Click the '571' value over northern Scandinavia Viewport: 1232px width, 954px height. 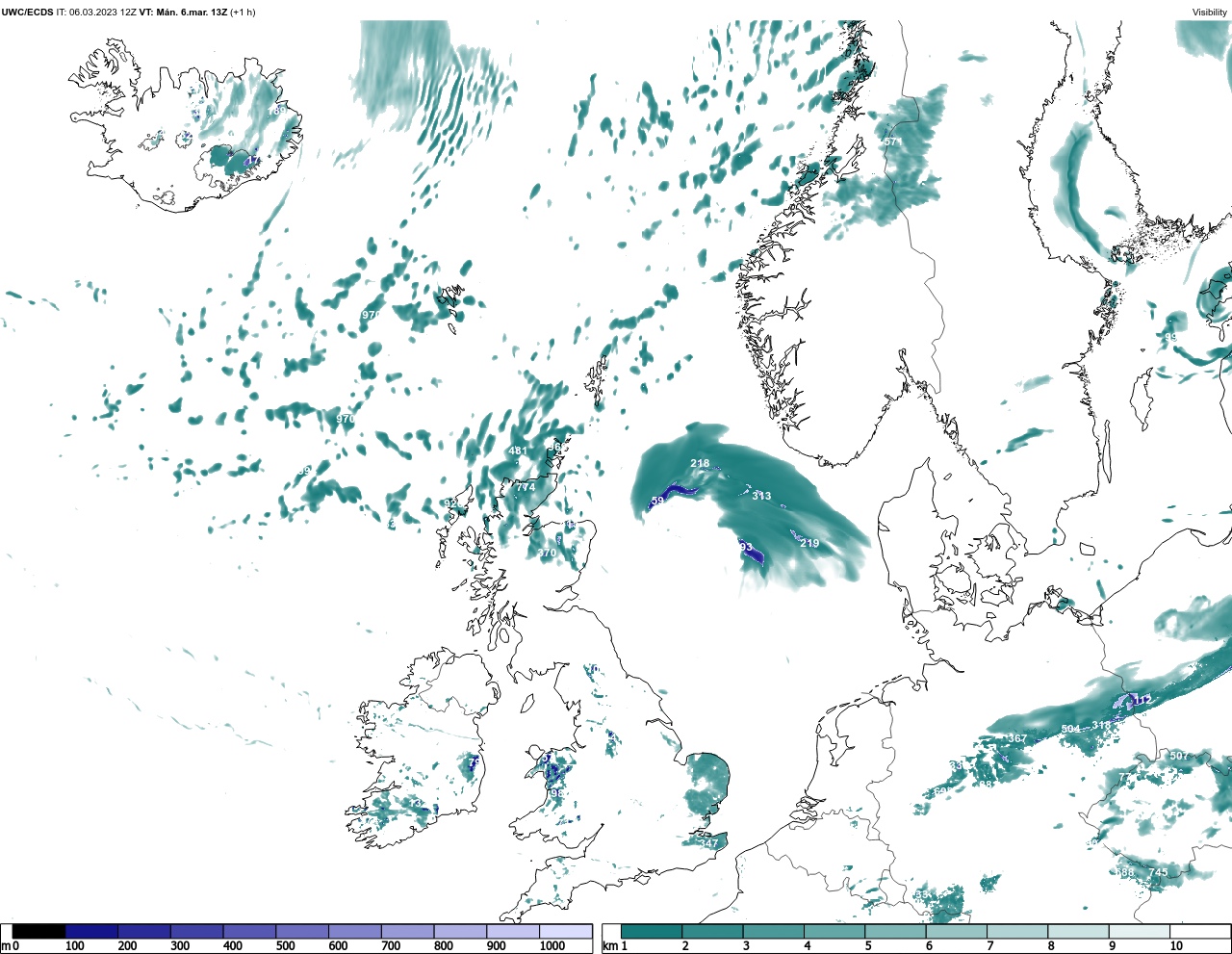click(892, 142)
